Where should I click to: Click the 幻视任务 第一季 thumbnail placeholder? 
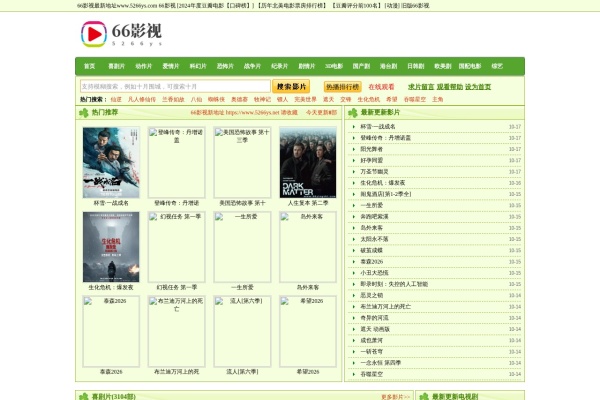click(176, 247)
